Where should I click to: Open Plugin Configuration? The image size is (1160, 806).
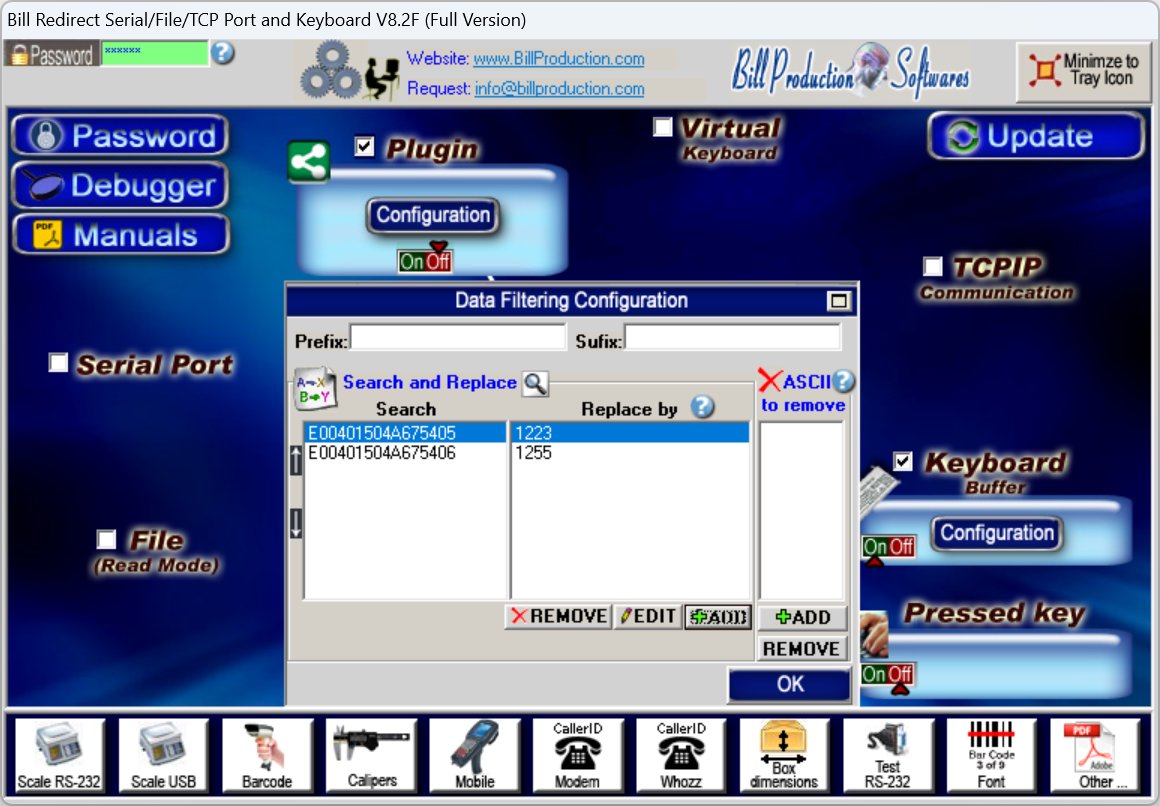click(x=433, y=215)
